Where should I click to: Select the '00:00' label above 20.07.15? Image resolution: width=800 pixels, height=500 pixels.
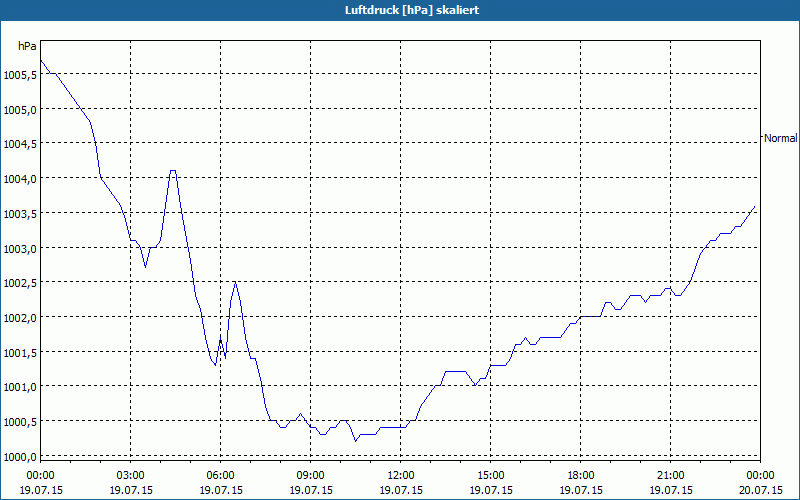760,476
